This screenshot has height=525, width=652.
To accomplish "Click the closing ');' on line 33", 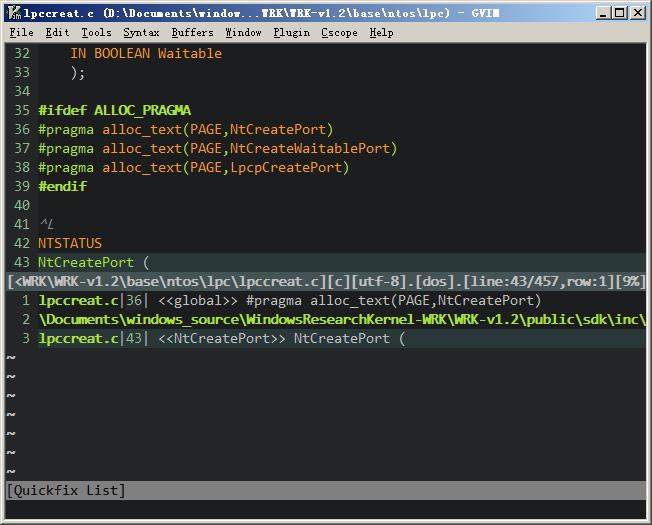I will (x=78, y=73).
